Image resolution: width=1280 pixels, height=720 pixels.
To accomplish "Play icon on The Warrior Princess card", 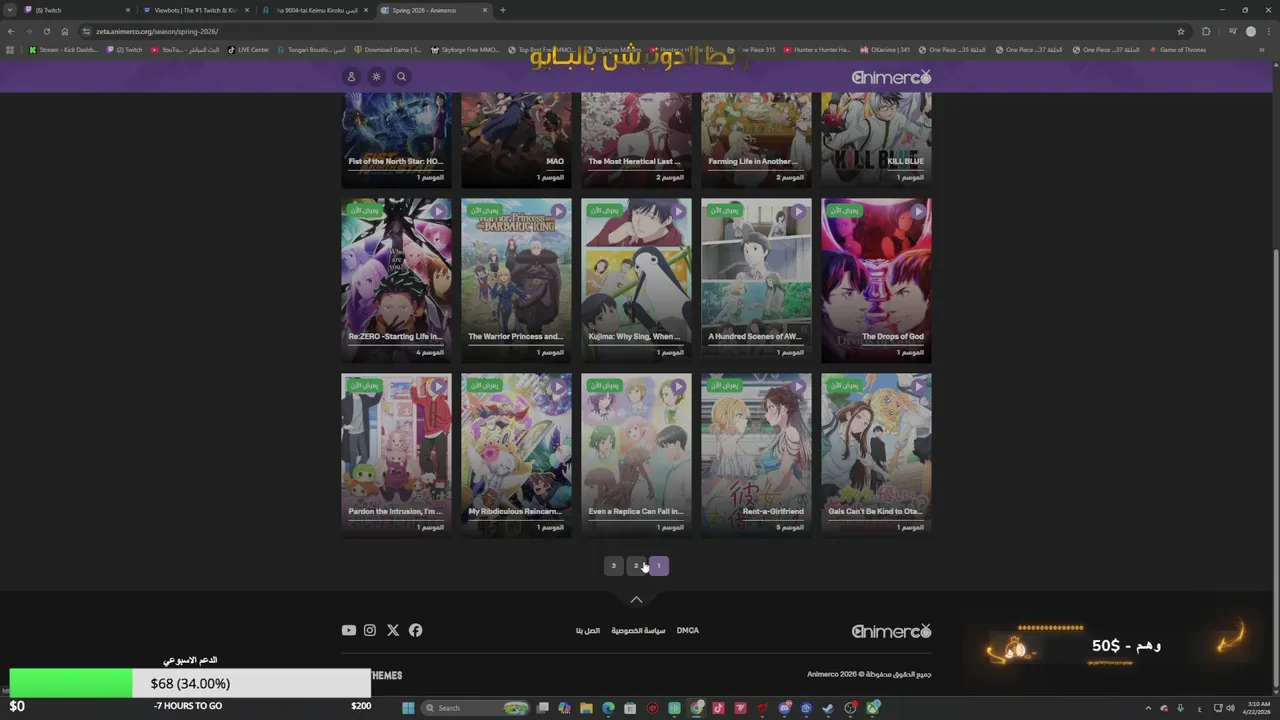I will (x=558, y=211).
